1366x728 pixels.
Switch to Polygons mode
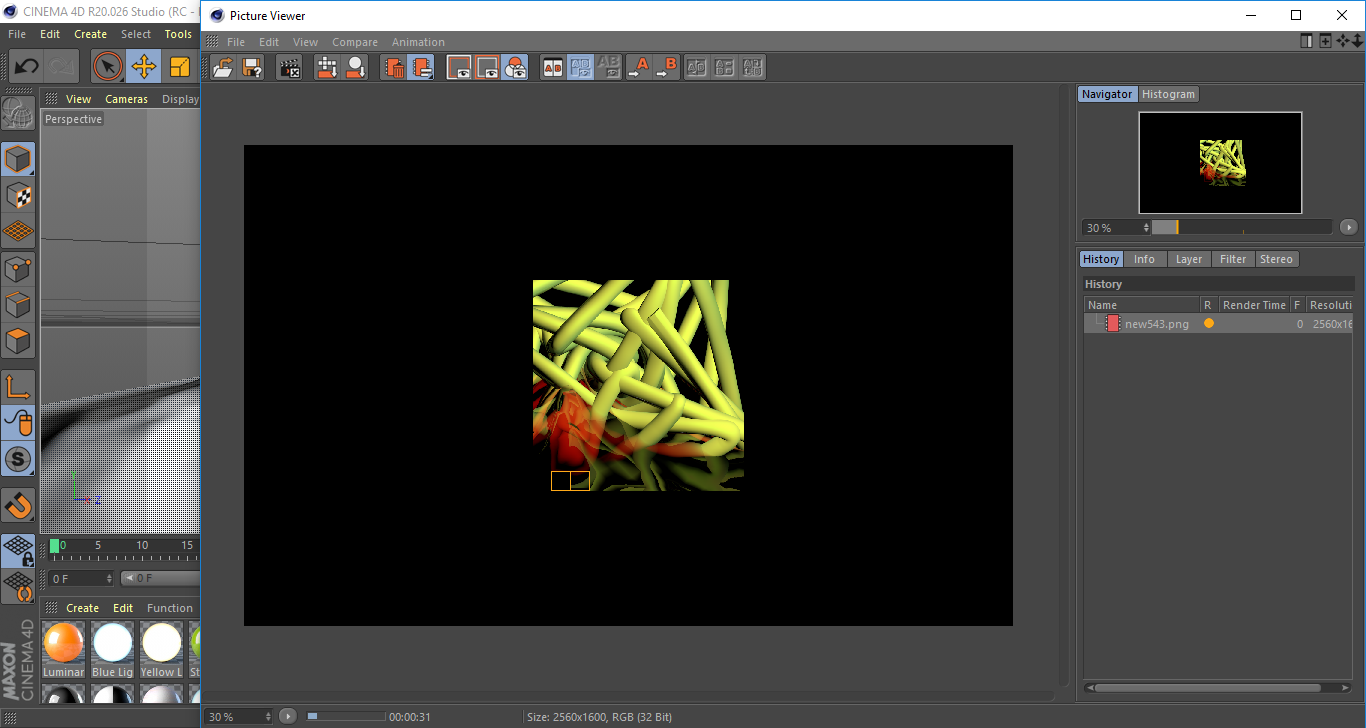(18, 341)
